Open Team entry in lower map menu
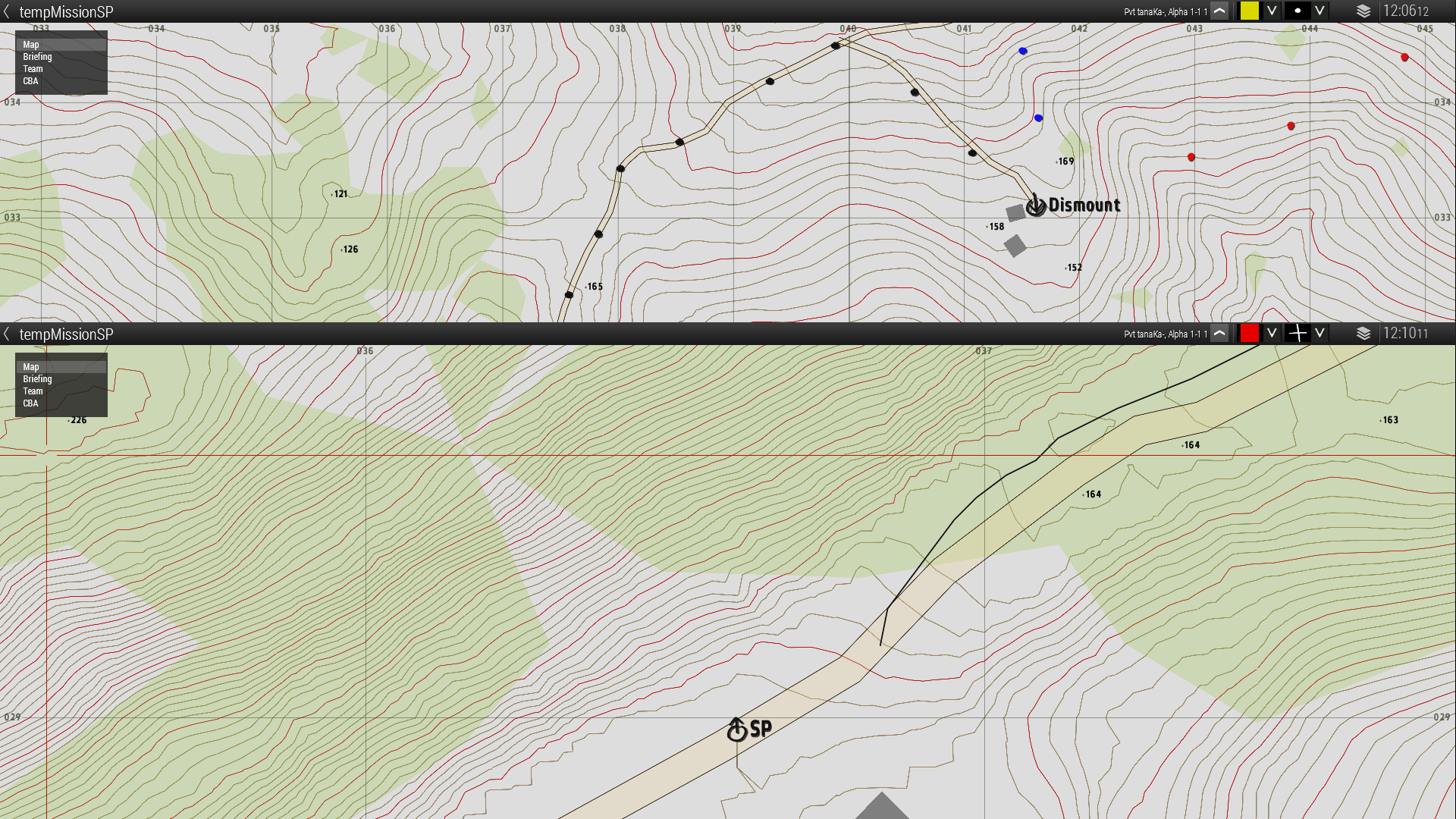Screen dimensions: 1456x819 pos(33,391)
